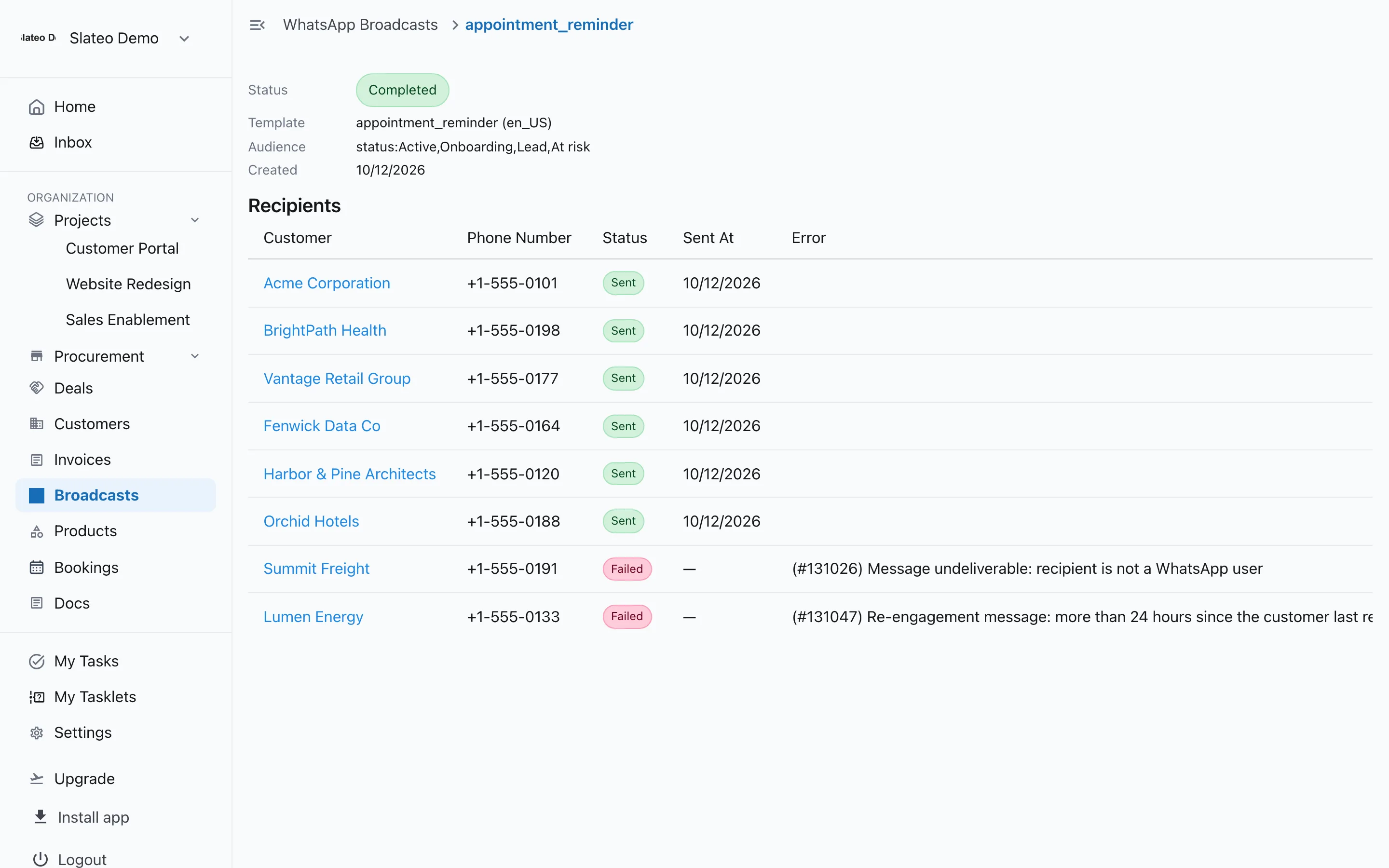Click the Invoices document icon
The height and width of the screenshot is (868, 1389).
click(x=37, y=460)
